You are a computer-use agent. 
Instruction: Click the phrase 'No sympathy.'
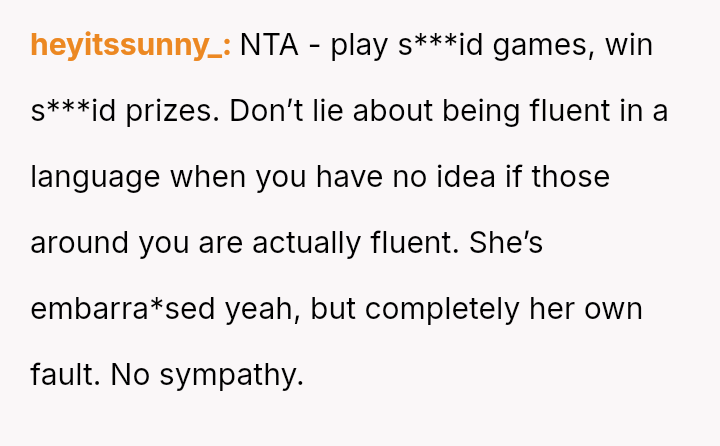(206, 375)
